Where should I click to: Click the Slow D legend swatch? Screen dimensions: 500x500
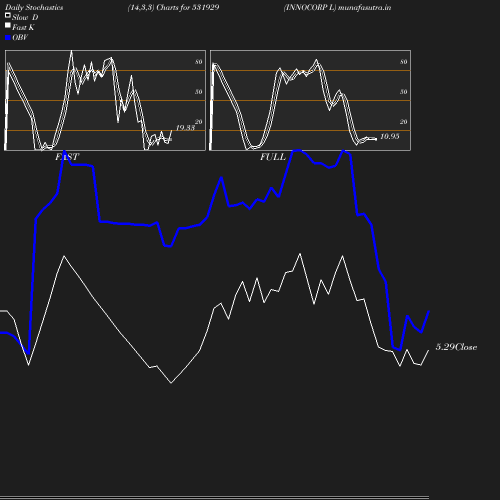tap(8, 15)
